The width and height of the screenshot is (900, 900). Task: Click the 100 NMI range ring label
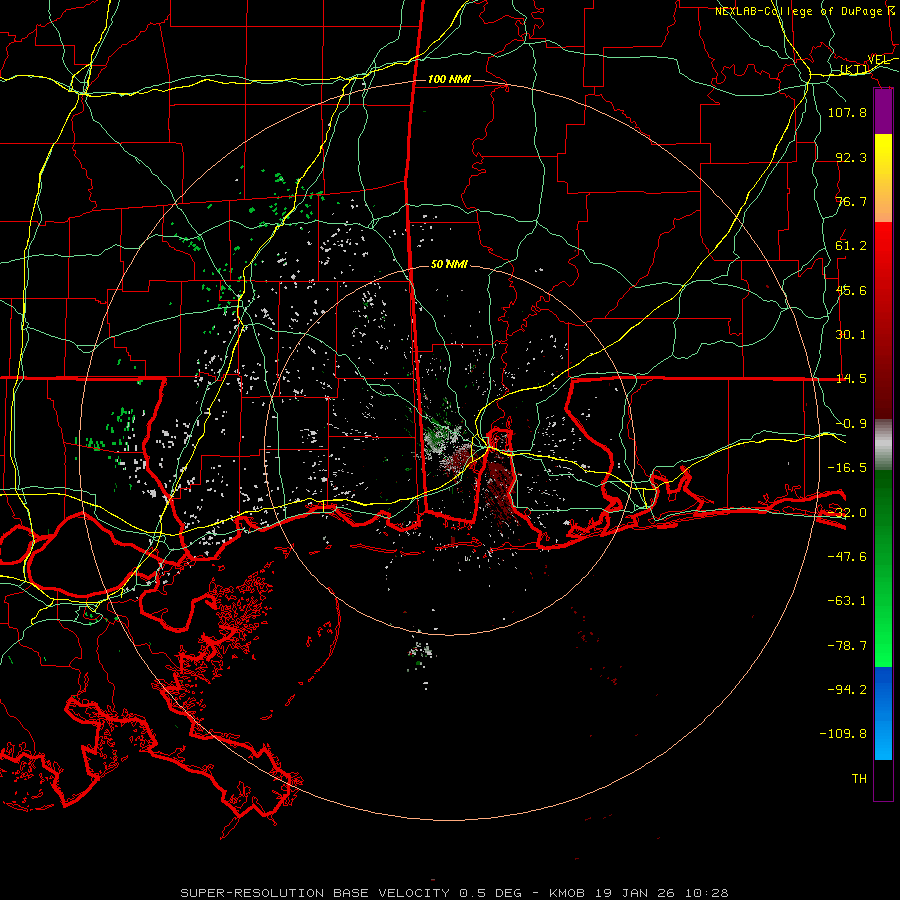click(x=449, y=79)
